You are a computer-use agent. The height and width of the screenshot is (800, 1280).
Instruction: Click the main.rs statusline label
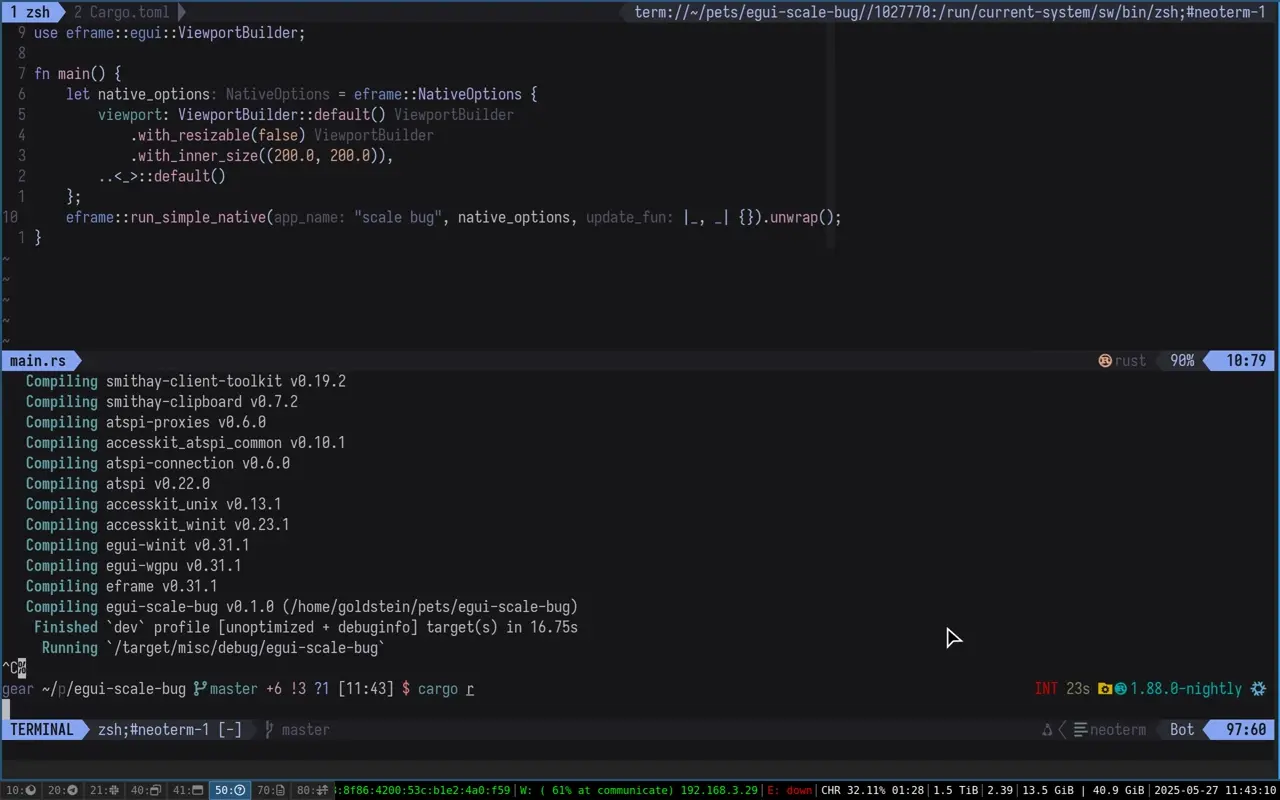(38, 361)
